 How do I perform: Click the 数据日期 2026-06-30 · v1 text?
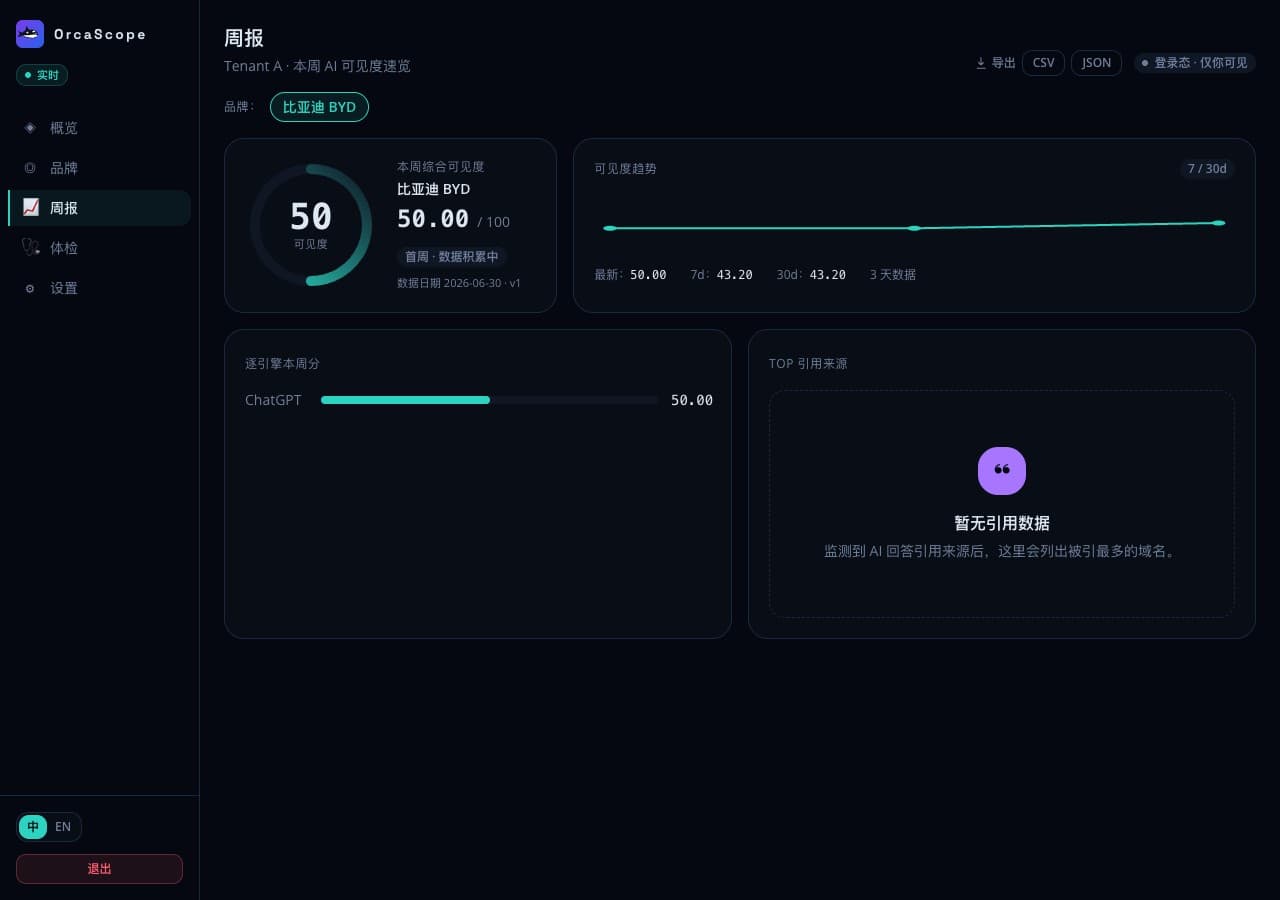coord(459,283)
